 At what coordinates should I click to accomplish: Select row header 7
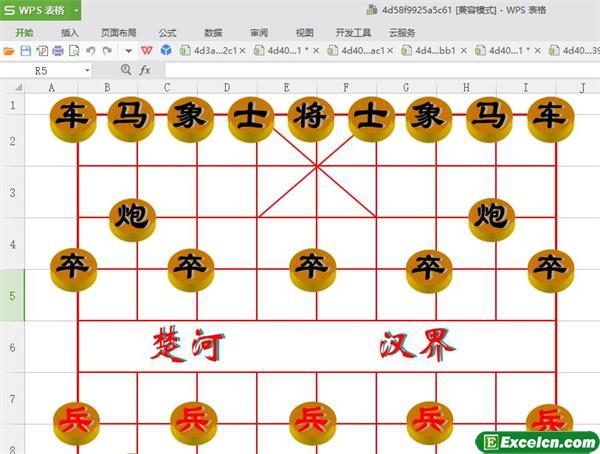[12, 398]
